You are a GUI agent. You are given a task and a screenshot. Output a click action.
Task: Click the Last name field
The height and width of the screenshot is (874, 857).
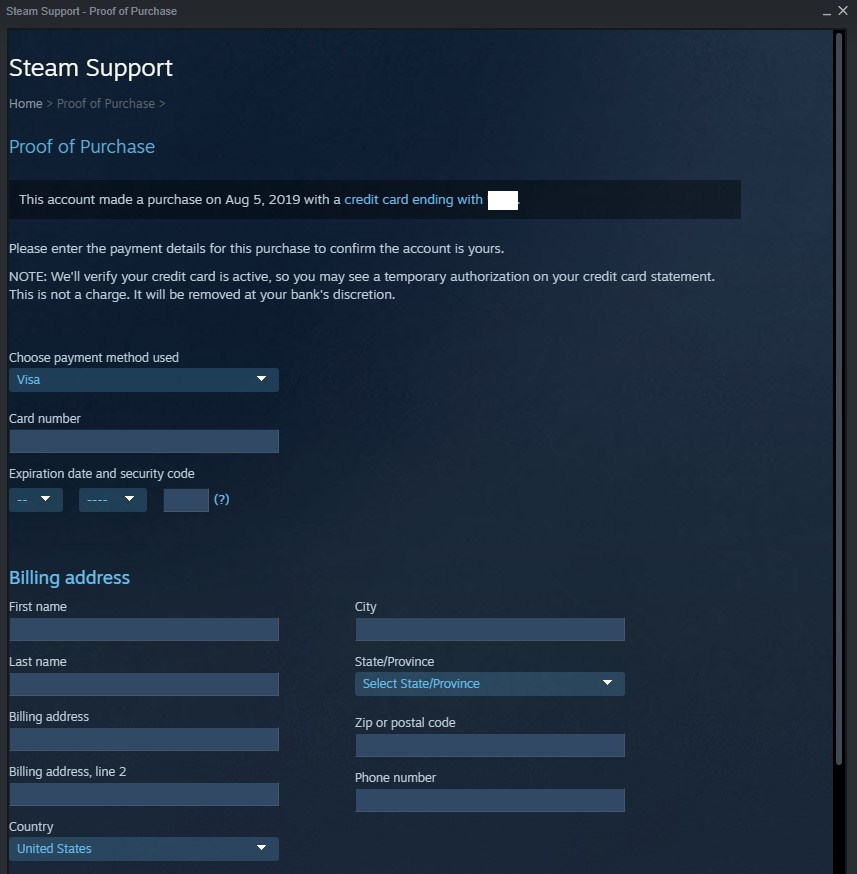(144, 684)
